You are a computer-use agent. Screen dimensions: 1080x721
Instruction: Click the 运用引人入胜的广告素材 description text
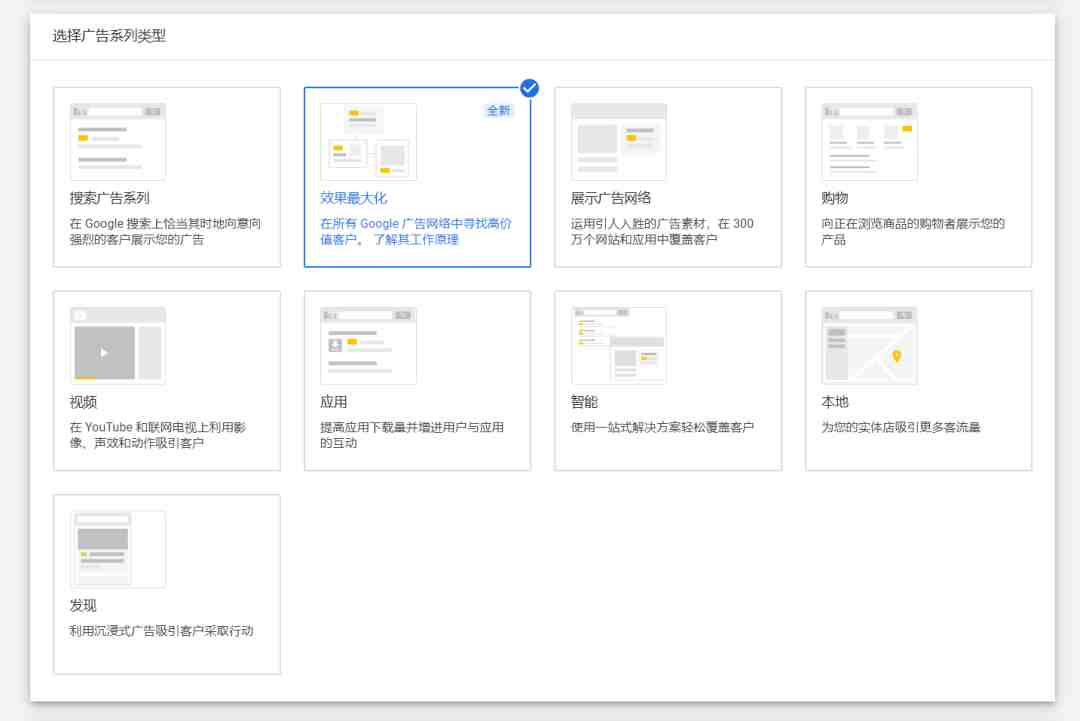662,231
